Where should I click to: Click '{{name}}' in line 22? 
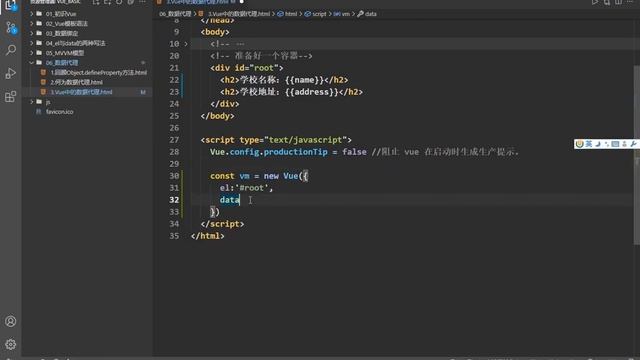click(304, 80)
